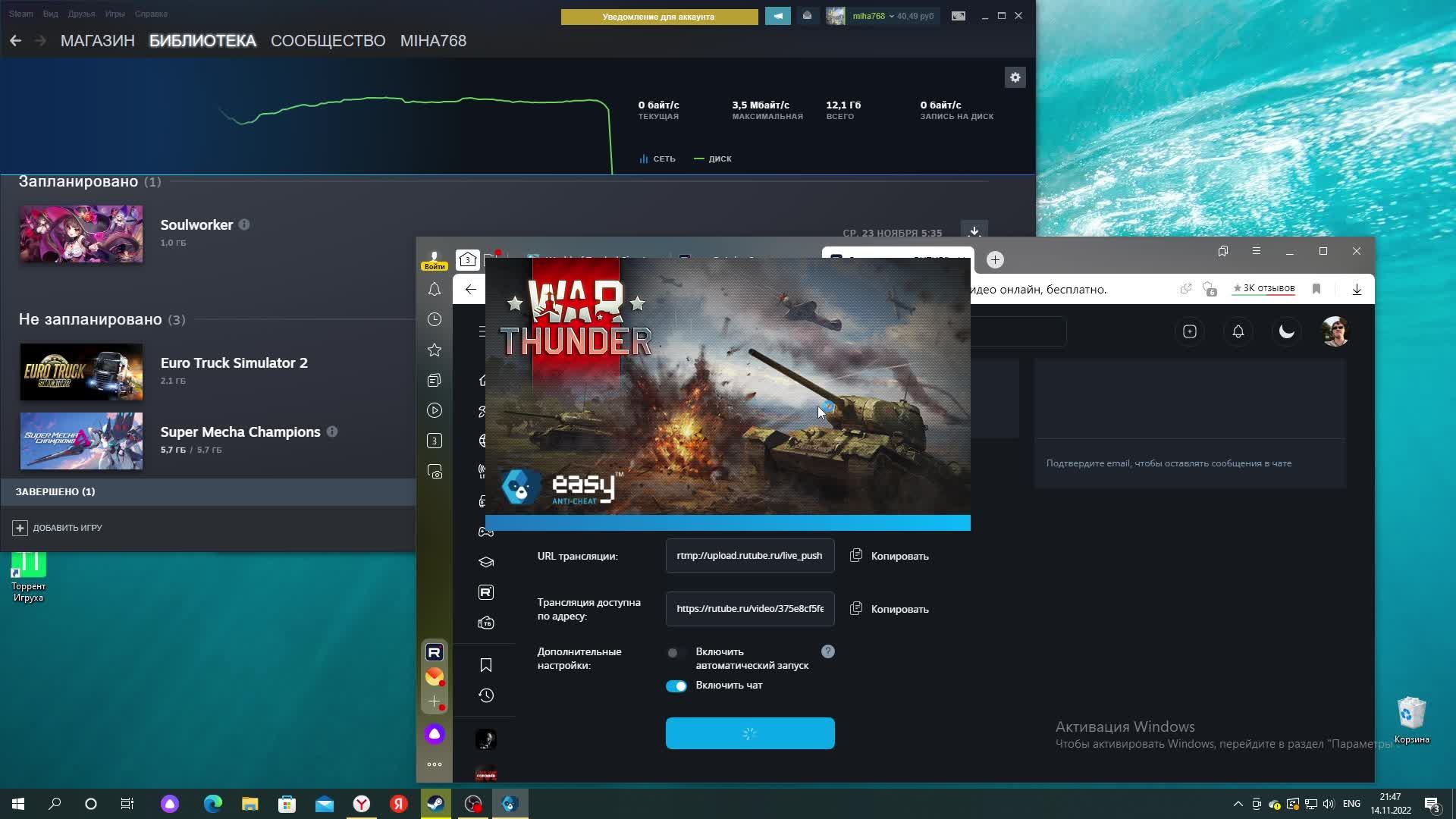Screen dimensions: 1456x819
Task: Open Alice assistant icon in sidebar
Action: coord(435,734)
